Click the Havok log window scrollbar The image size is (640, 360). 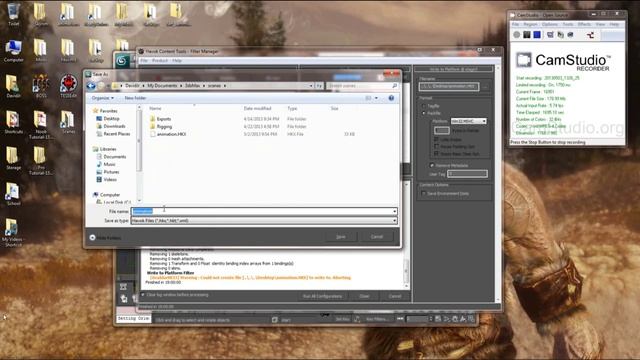point(406,270)
